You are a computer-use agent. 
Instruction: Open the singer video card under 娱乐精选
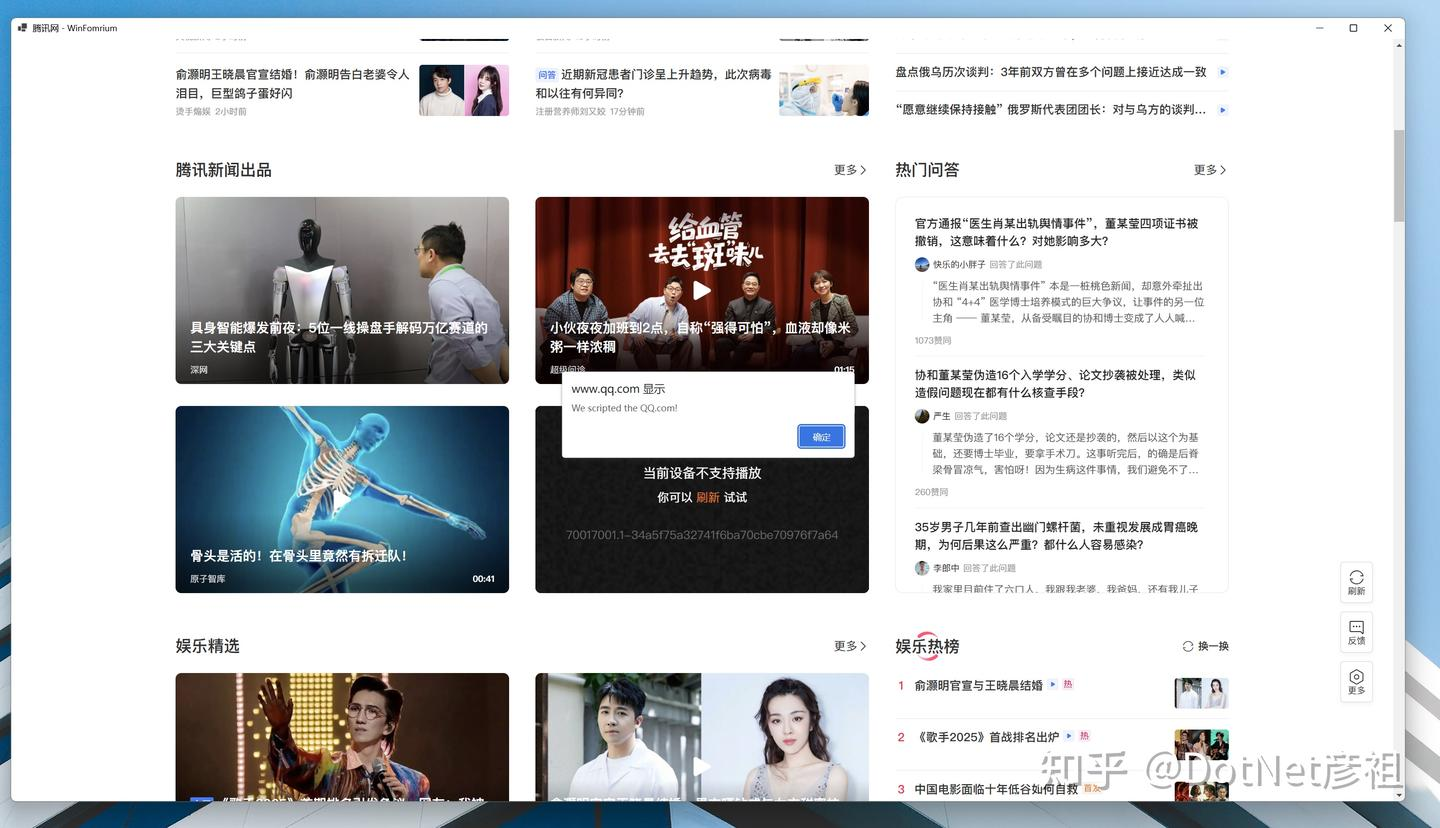point(342,737)
